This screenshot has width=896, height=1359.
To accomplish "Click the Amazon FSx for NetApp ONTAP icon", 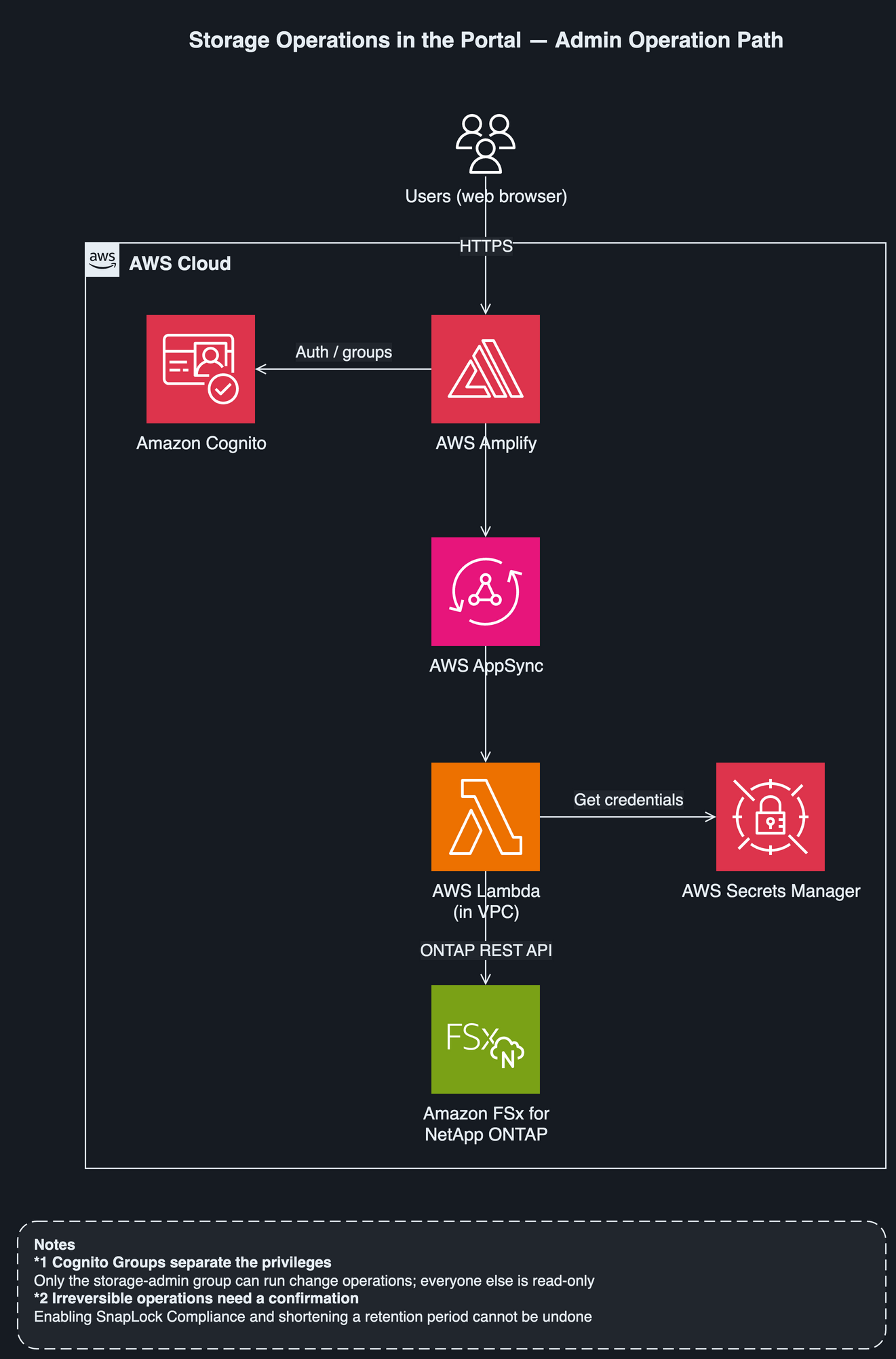I will click(x=486, y=1039).
